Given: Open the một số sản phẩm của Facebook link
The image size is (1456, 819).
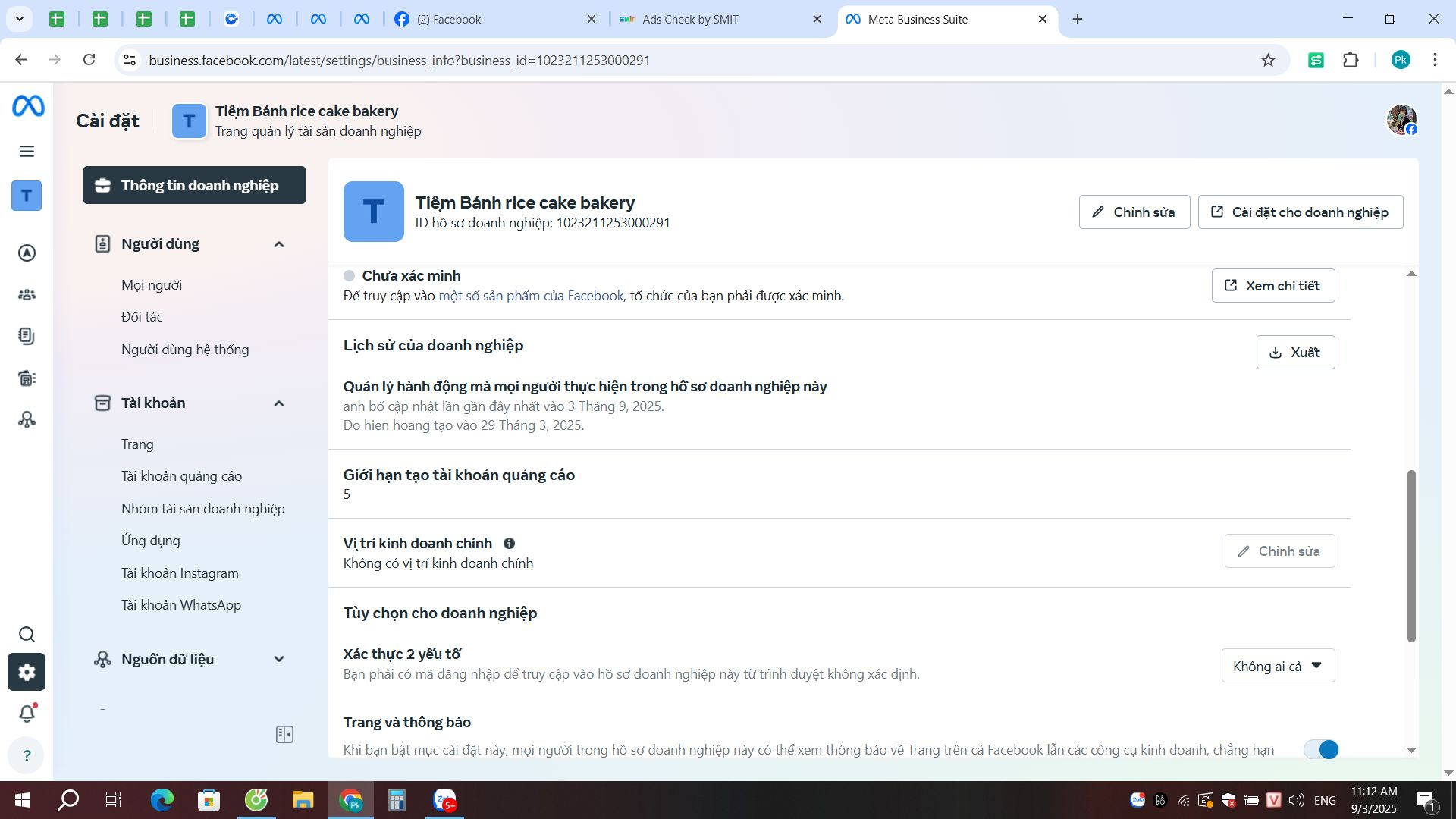Looking at the screenshot, I should (x=531, y=296).
